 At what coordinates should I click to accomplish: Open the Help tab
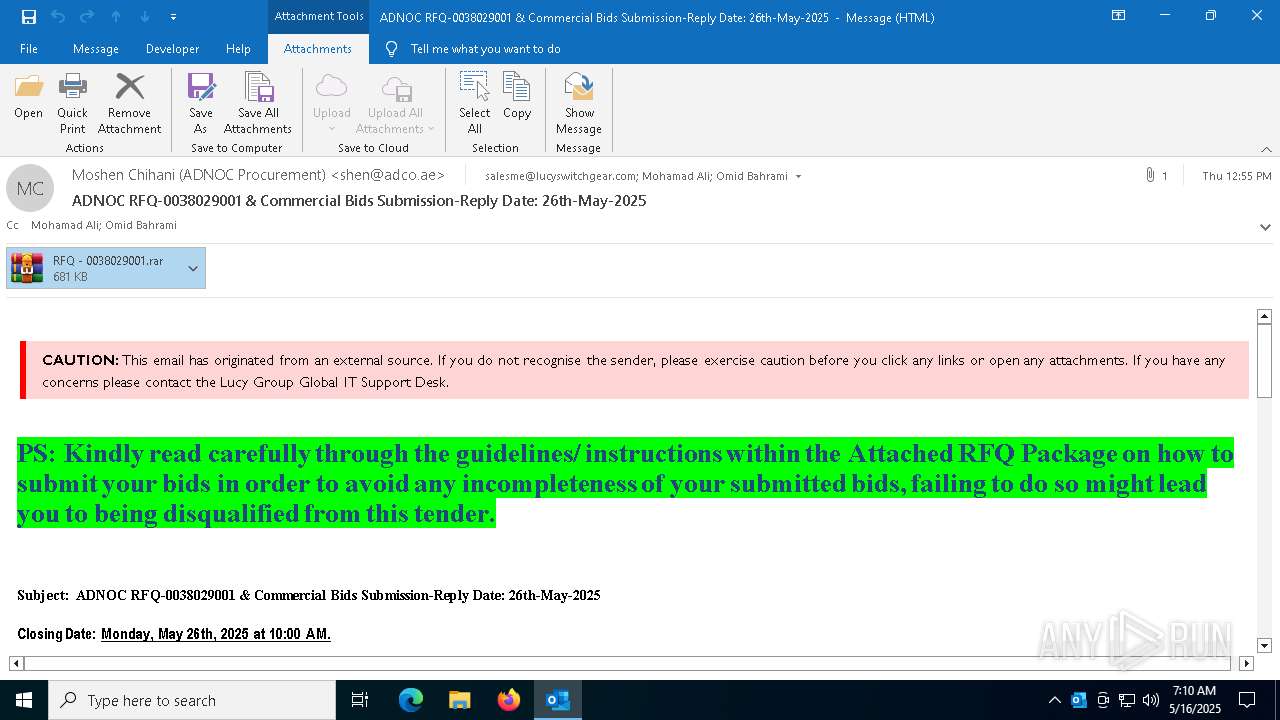point(238,49)
